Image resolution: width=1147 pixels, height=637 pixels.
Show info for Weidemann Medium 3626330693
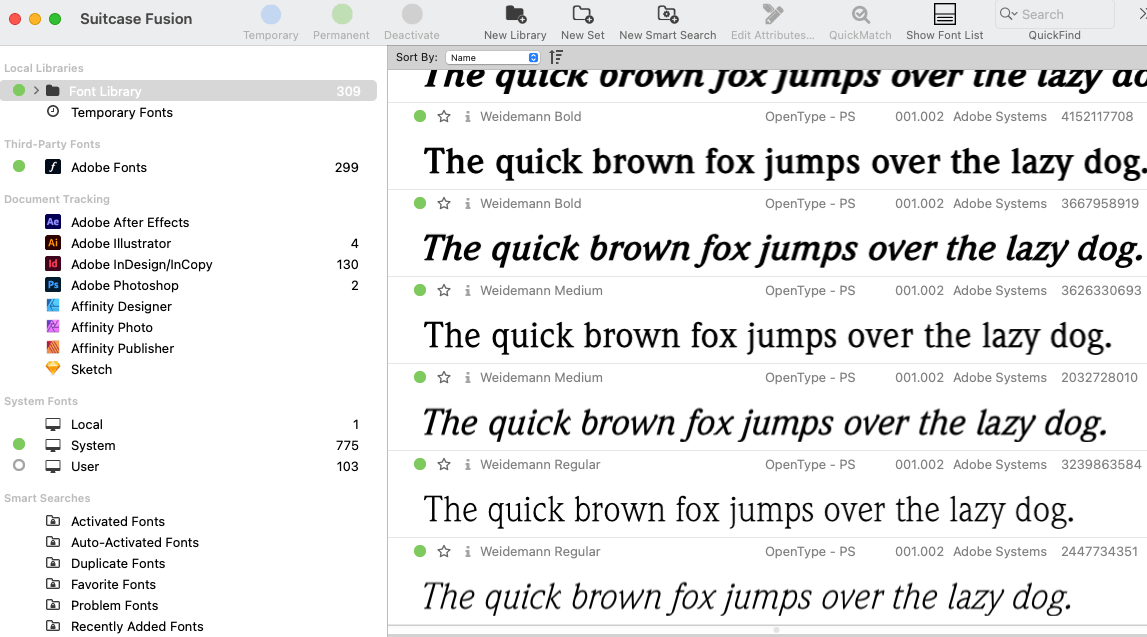pyautogui.click(x=467, y=290)
